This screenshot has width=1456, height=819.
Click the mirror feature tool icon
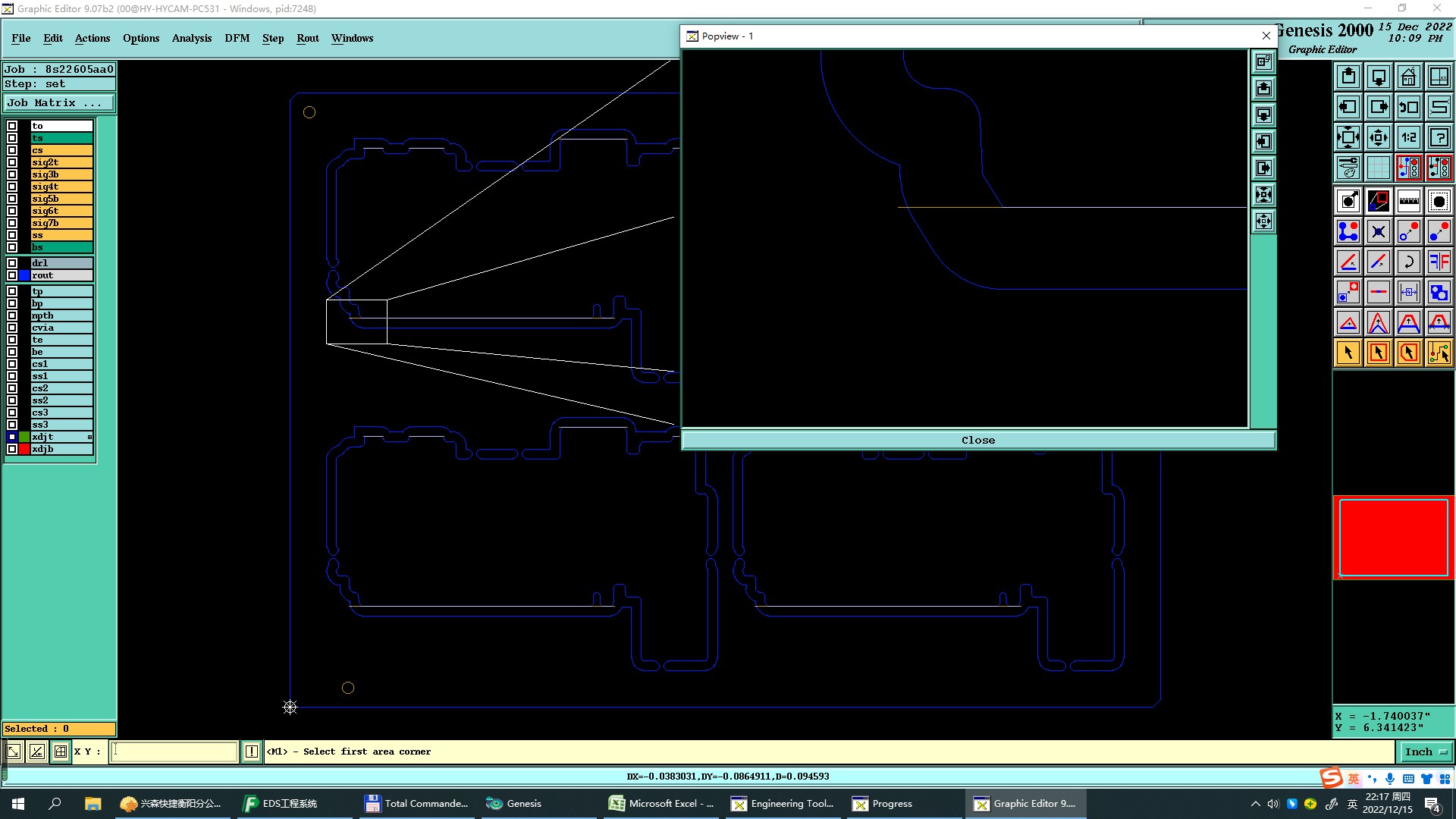point(1439,262)
